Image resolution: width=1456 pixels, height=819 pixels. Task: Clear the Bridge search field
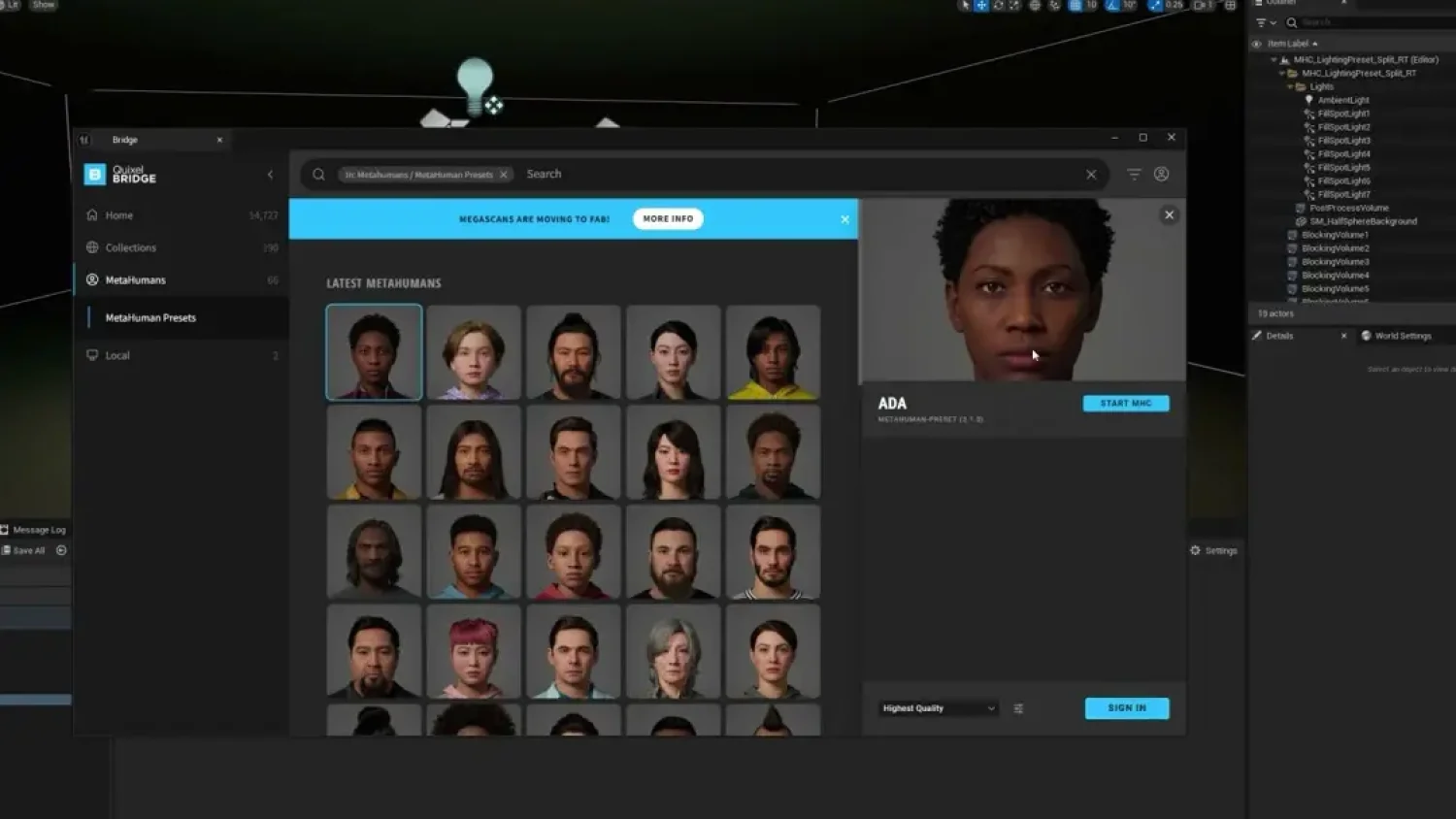point(1091,175)
